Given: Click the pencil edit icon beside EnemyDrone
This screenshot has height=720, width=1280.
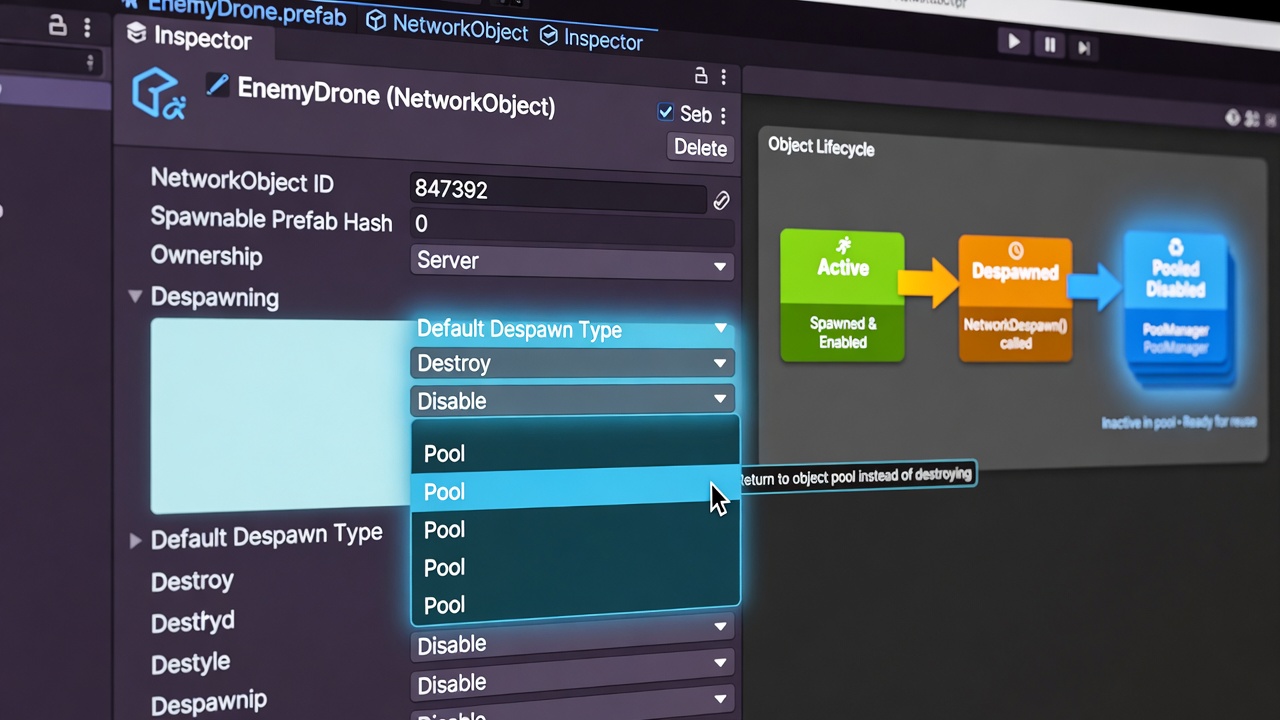Looking at the screenshot, I should 217,84.
